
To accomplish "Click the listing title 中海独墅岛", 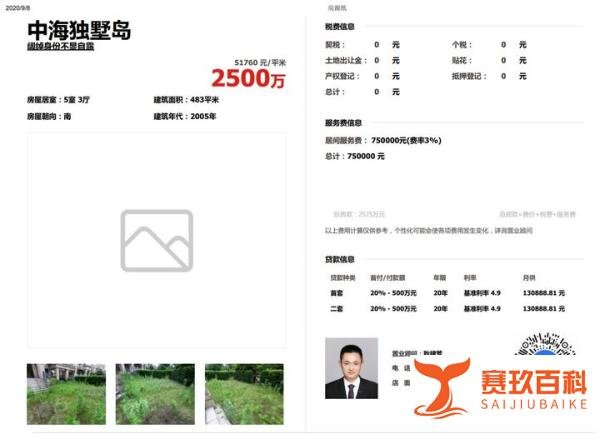I will click(79, 30).
